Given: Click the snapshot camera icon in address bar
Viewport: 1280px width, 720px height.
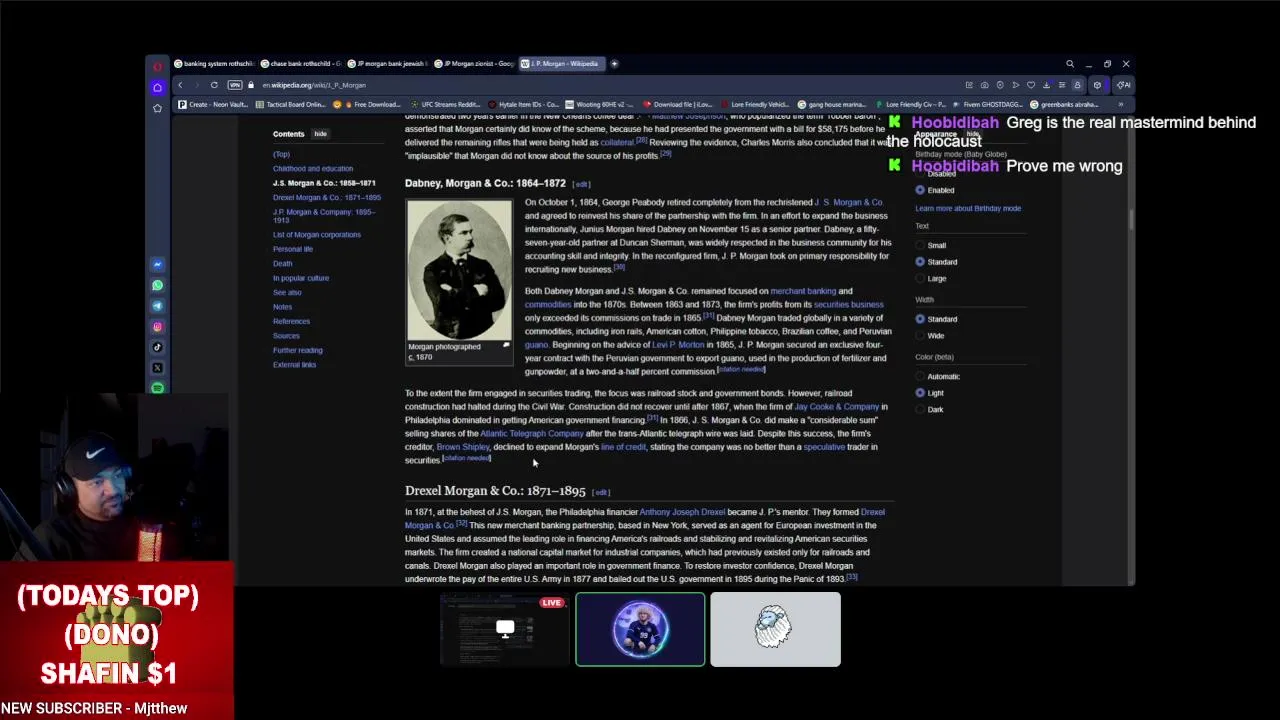Looking at the screenshot, I should (x=984, y=85).
